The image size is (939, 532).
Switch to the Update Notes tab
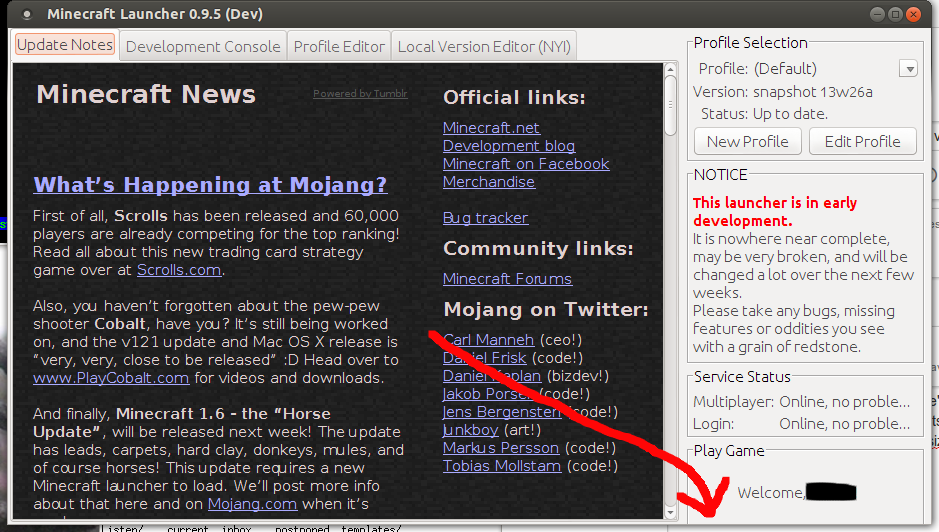[x=65, y=45]
